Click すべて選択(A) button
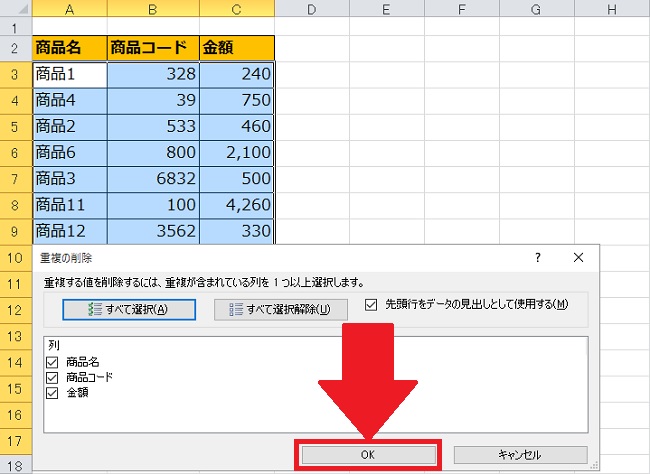The height and width of the screenshot is (474, 650). coord(129,309)
